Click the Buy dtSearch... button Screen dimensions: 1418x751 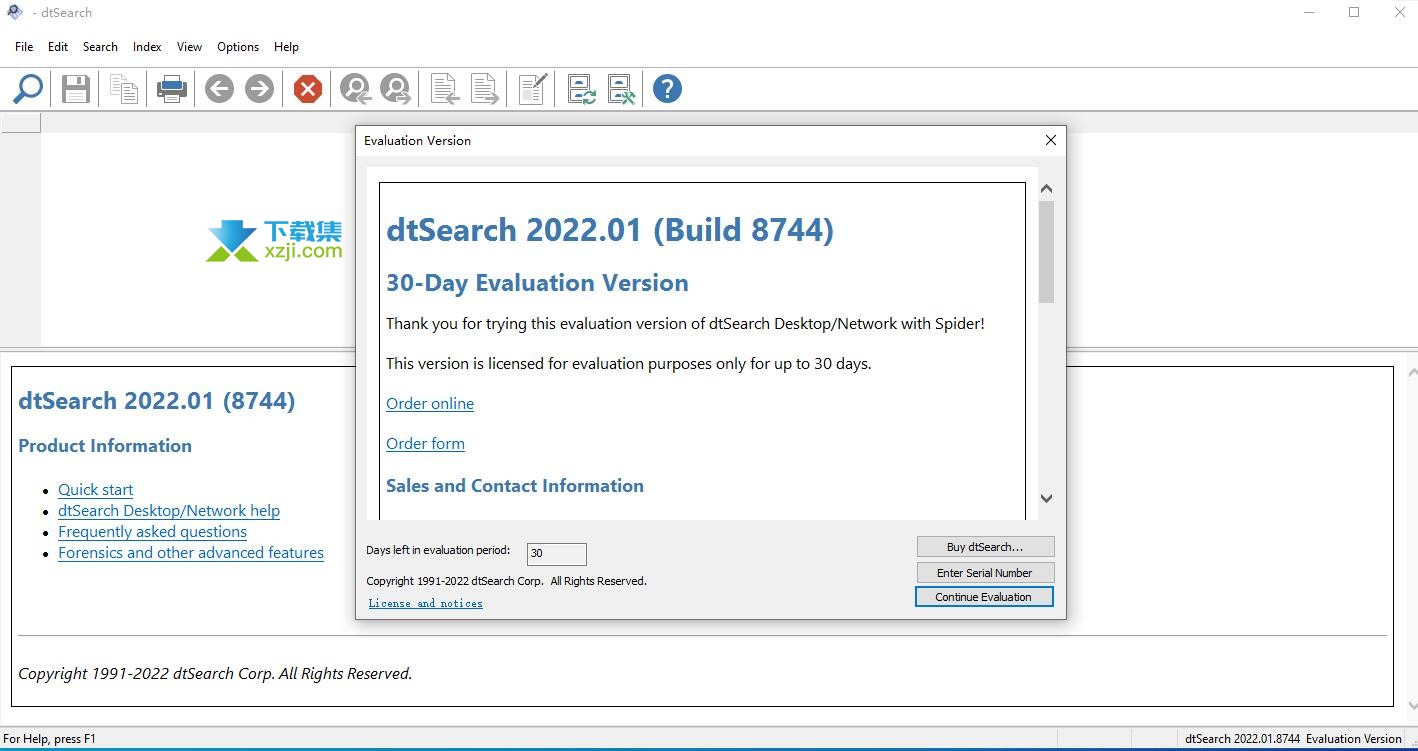click(985, 547)
